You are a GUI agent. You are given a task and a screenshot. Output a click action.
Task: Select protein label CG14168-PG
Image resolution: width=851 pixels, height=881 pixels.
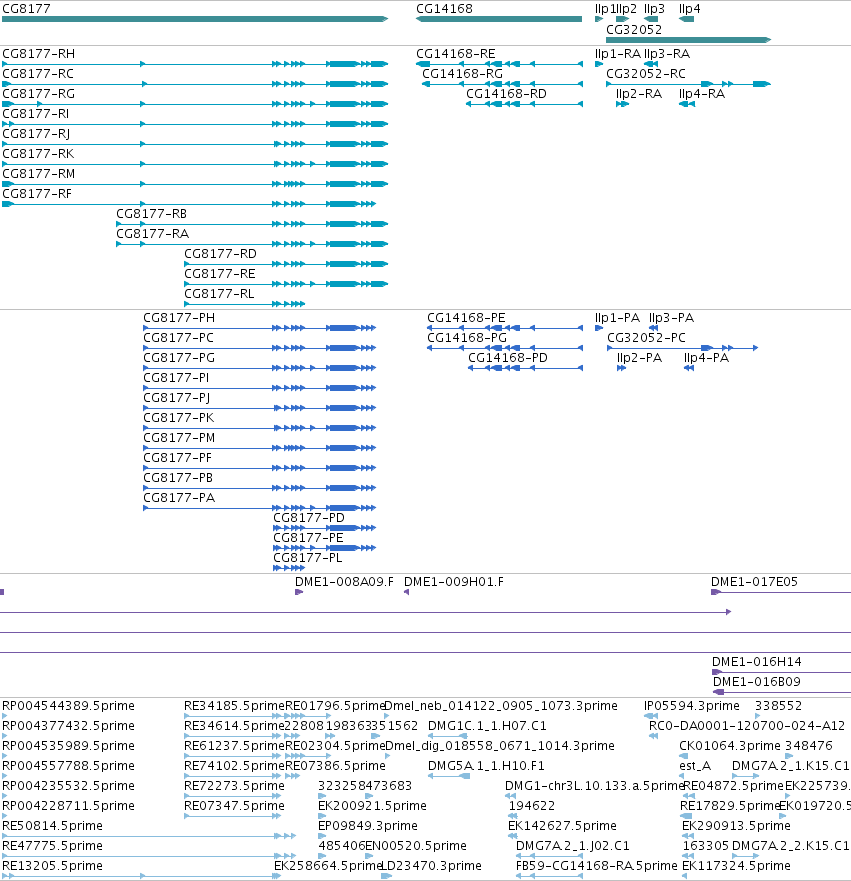(467, 338)
